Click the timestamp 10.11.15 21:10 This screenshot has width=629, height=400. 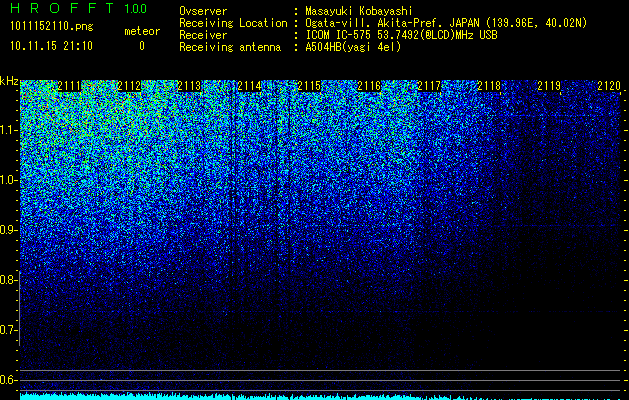51,46
